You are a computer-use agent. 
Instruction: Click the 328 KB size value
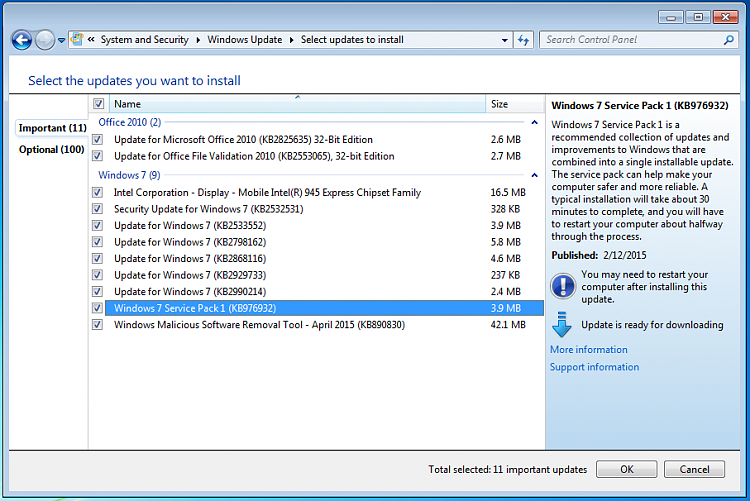pos(505,209)
